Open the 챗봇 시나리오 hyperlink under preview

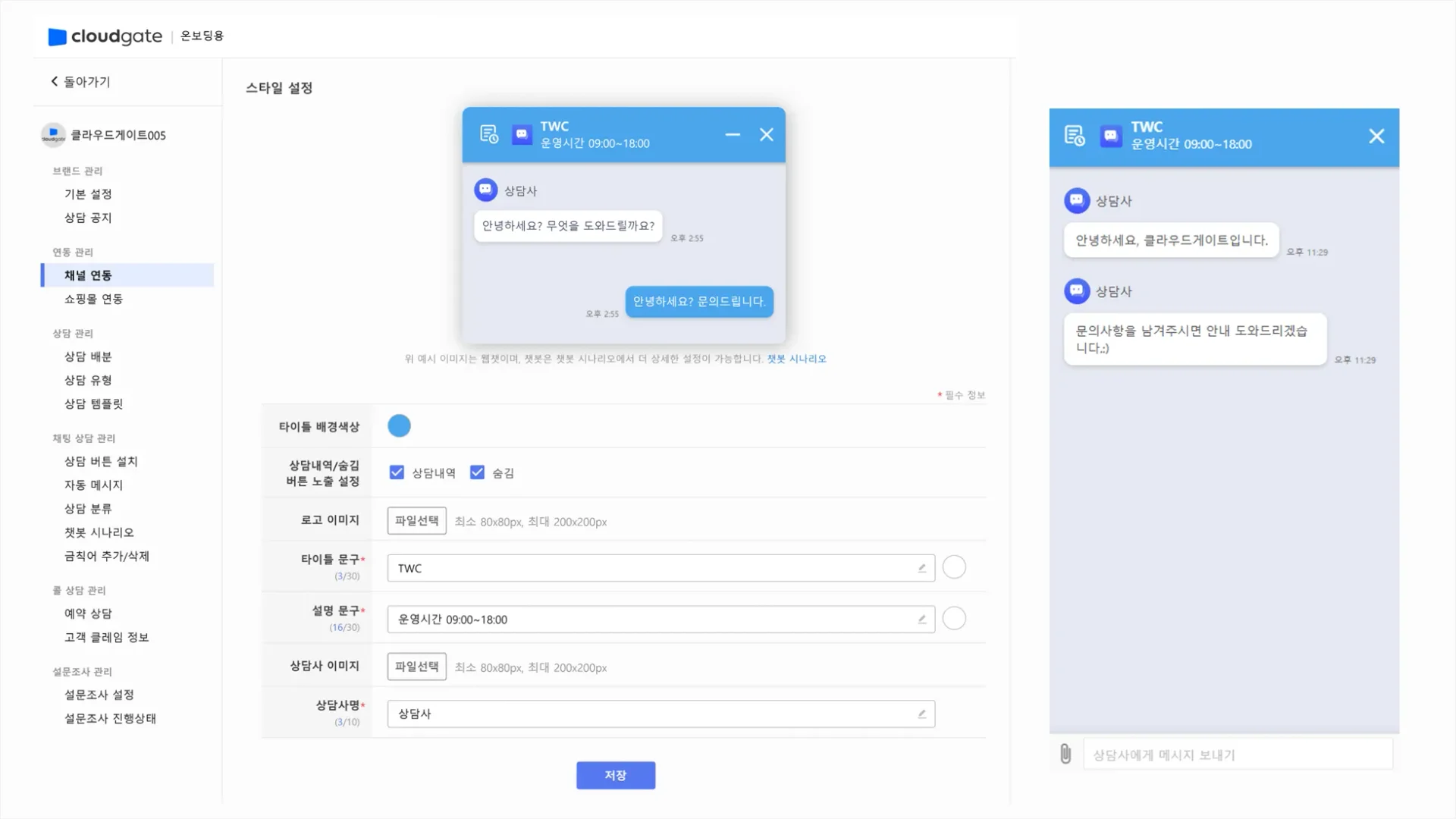796,359
